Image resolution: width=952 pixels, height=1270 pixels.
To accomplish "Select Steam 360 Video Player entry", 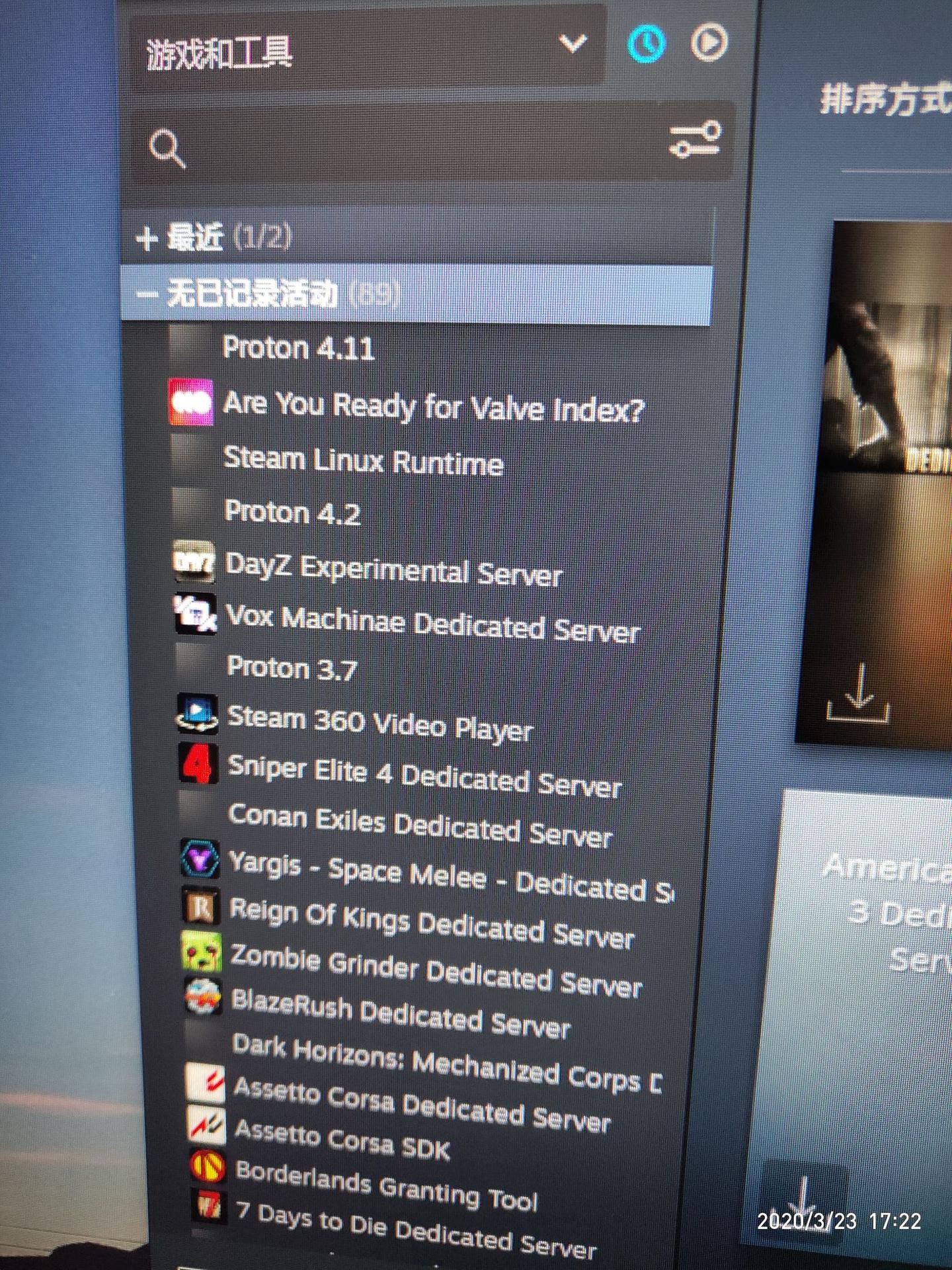I will [380, 722].
